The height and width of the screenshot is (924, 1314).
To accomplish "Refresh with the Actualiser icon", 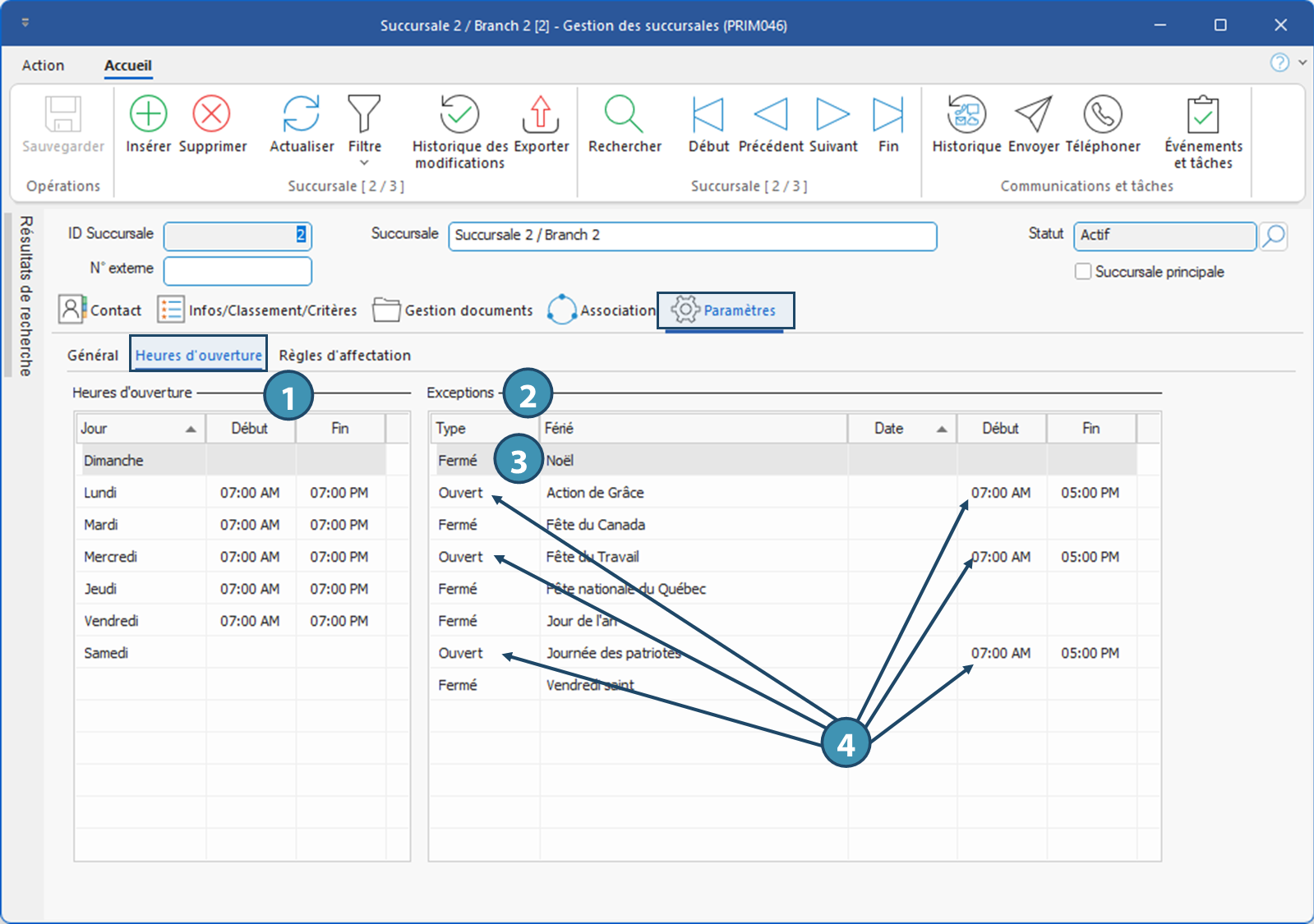I will 302,114.
